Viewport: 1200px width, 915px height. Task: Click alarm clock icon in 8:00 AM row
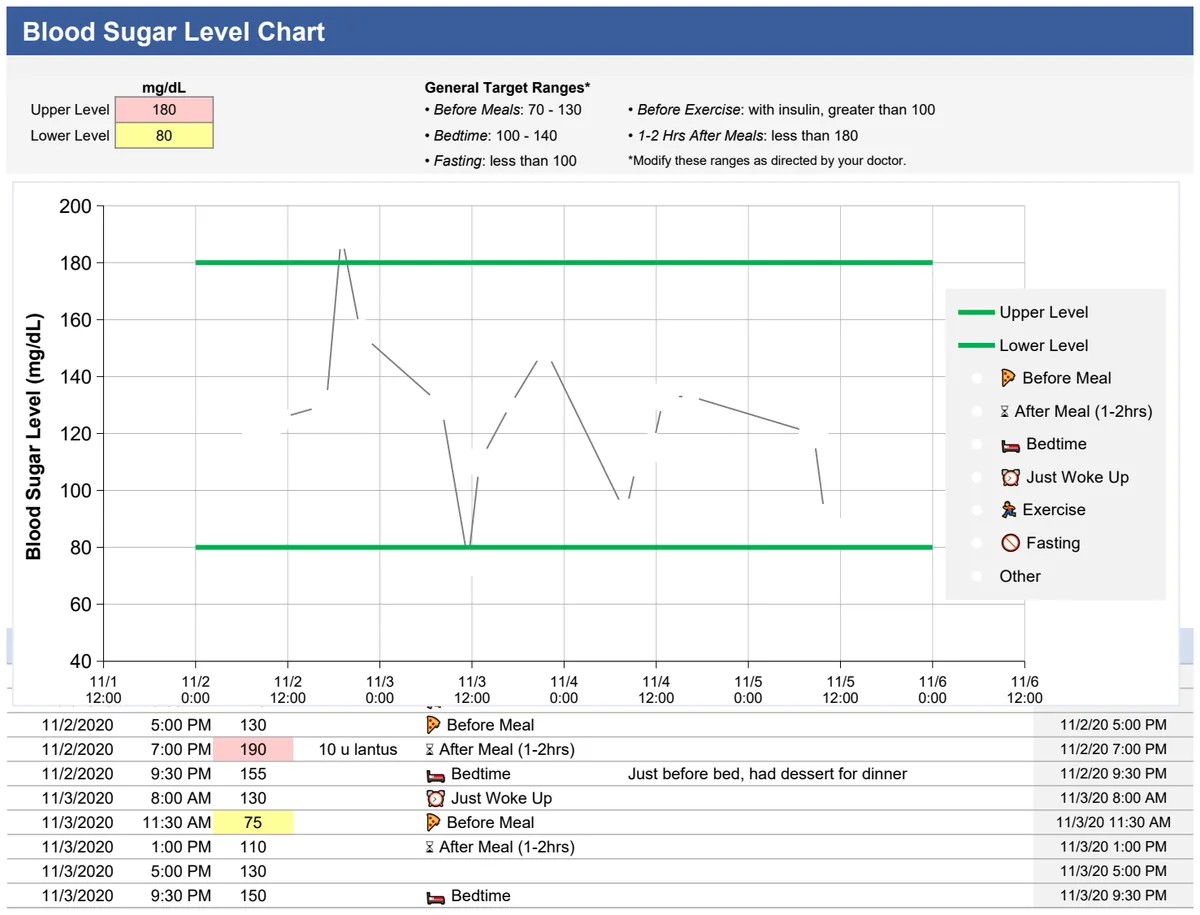[435, 798]
